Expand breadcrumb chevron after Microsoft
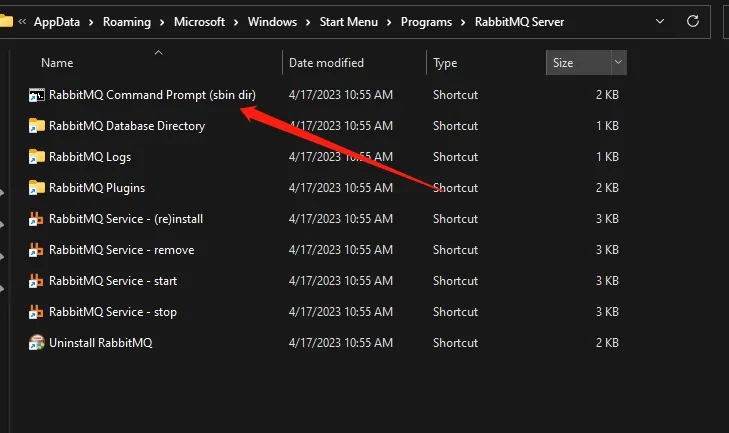The height and width of the screenshot is (433, 729). [x=236, y=22]
